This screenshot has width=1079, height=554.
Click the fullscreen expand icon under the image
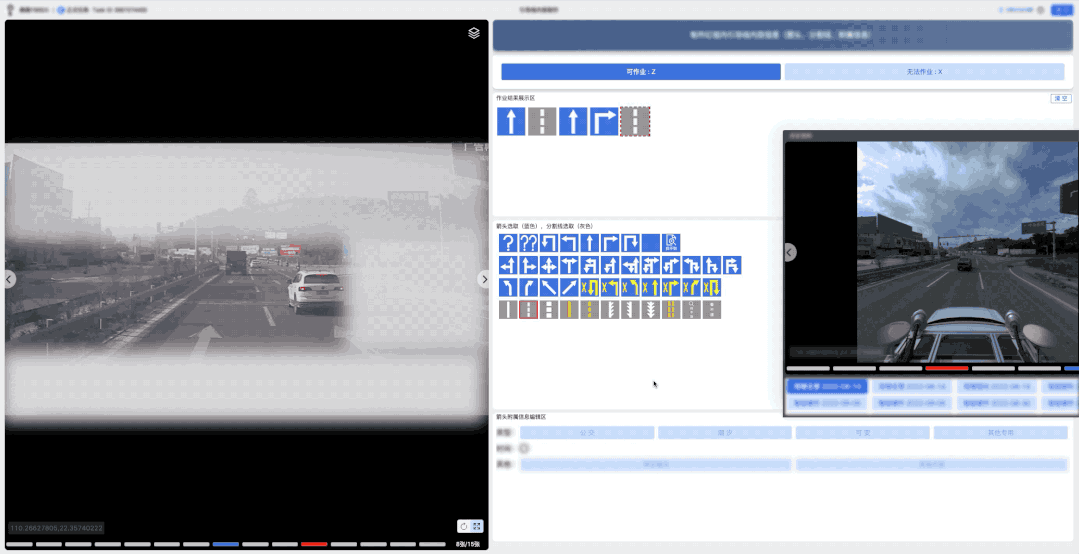(x=477, y=526)
